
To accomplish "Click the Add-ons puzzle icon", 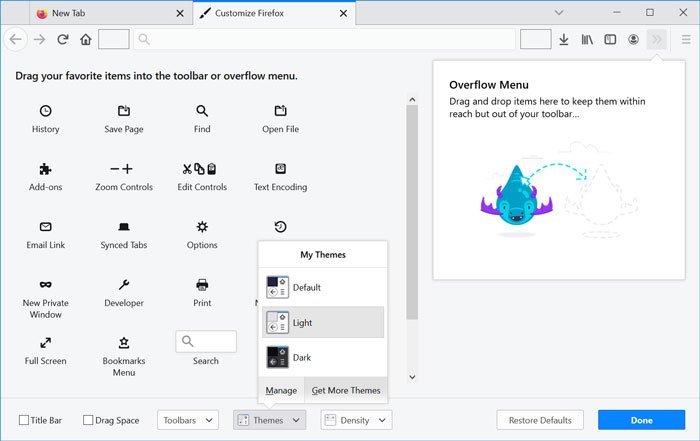I will (x=46, y=169).
